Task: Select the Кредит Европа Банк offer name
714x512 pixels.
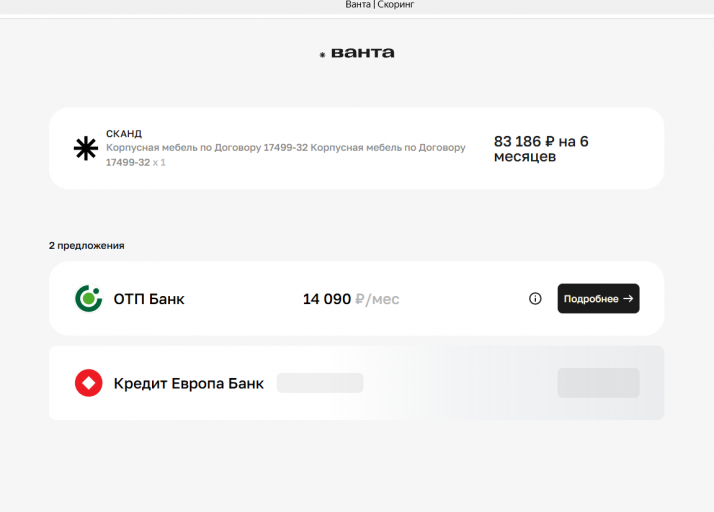Action: pyautogui.click(x=189, y=384)
